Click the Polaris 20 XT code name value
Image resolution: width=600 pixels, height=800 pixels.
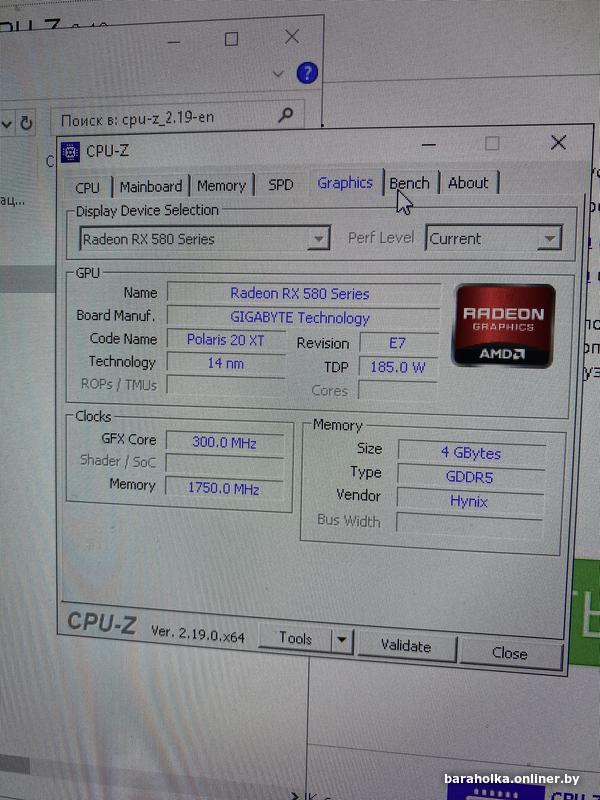point(226,340)
